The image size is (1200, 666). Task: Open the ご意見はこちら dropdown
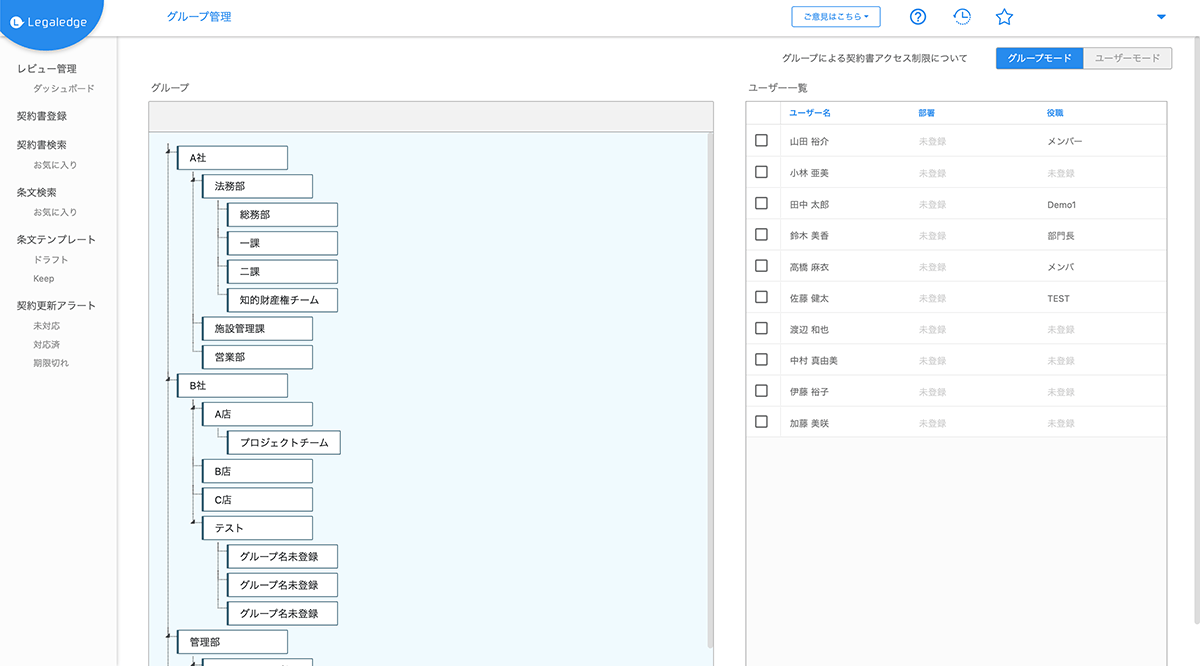pos(836,16)
